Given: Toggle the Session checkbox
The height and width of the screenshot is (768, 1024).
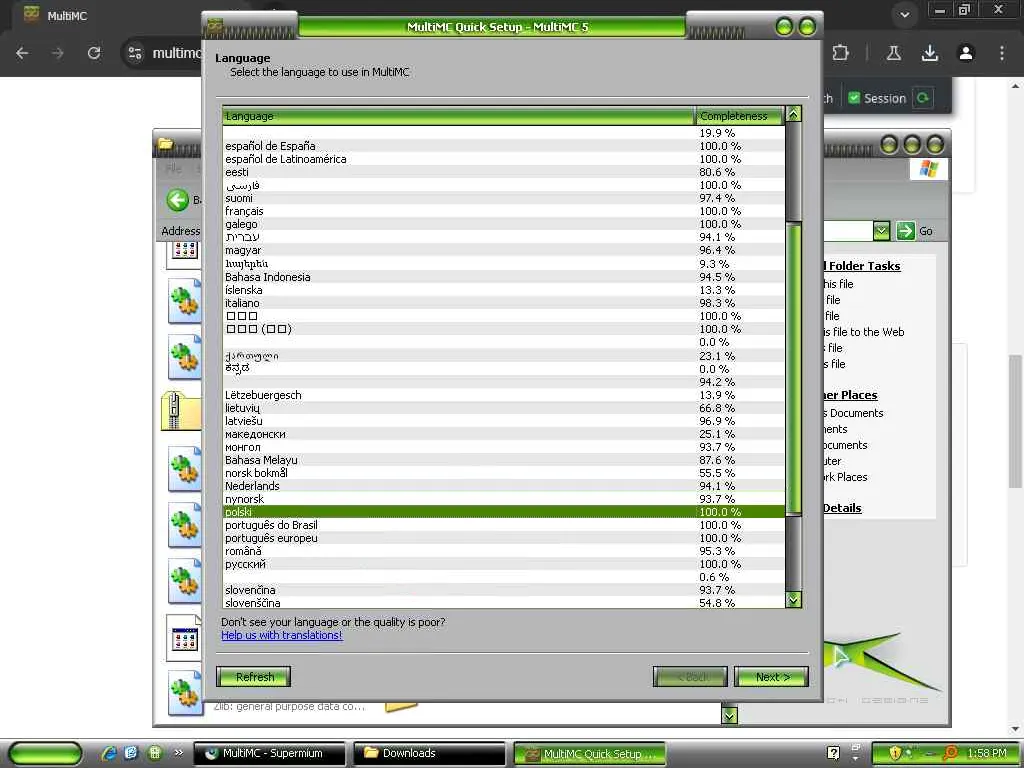Looking at the screenshot, I should 854,98.
